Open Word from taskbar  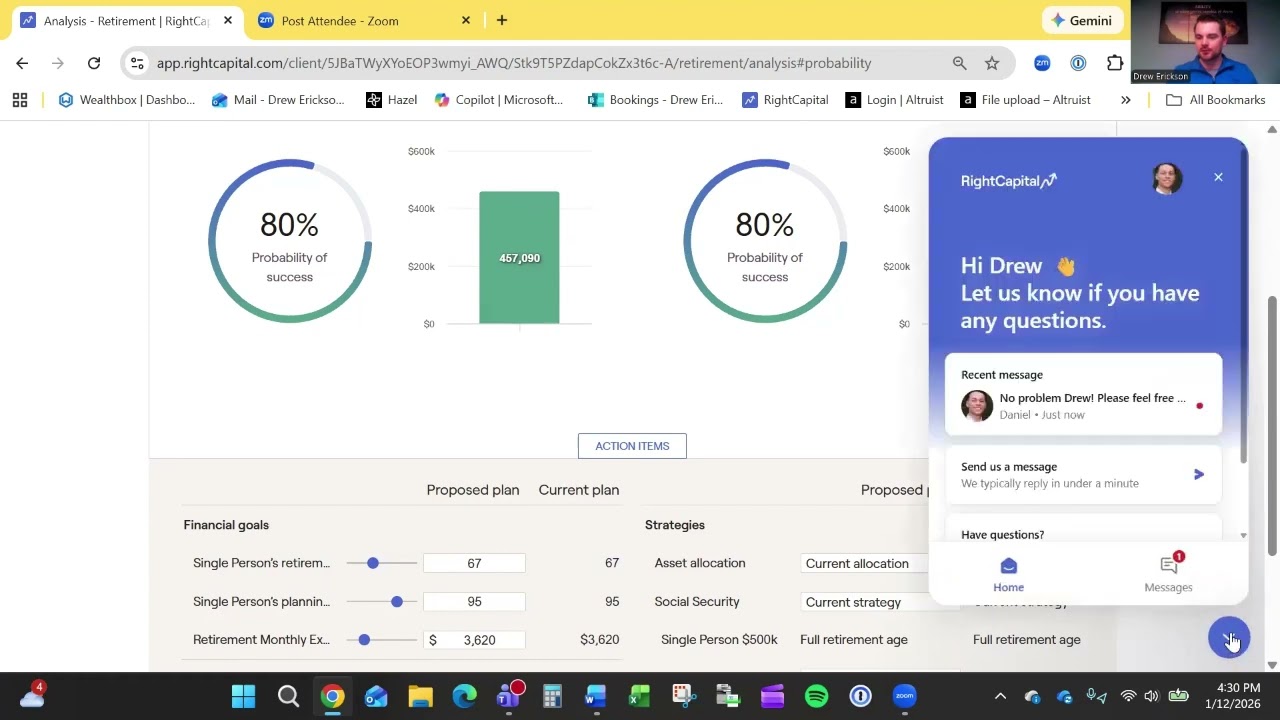pyautogui.click(x=596, y=696)
